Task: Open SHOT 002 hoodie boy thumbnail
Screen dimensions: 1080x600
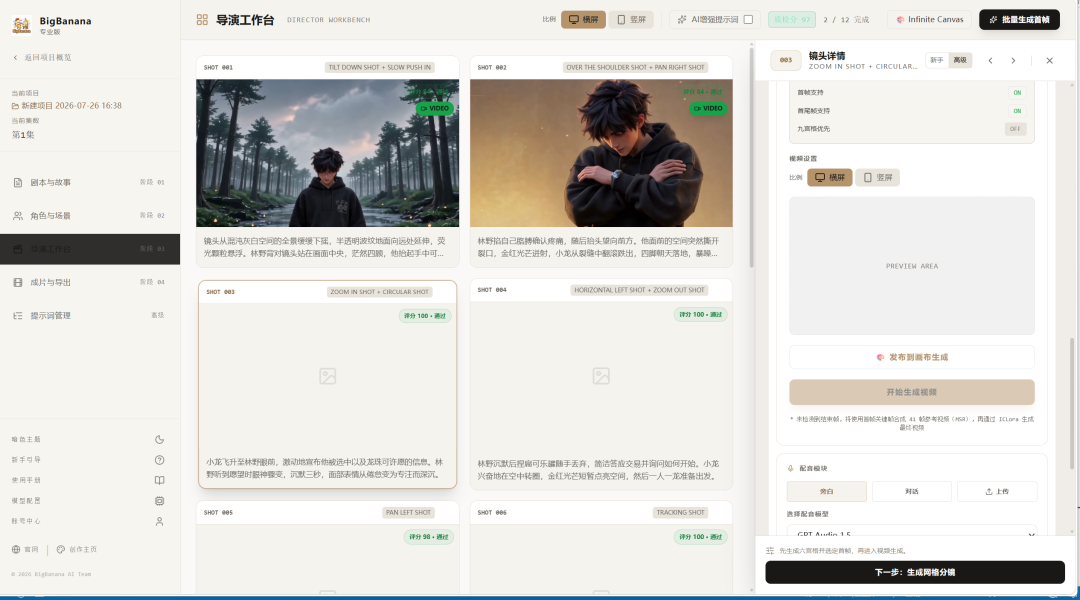Action: click(601, 153)
